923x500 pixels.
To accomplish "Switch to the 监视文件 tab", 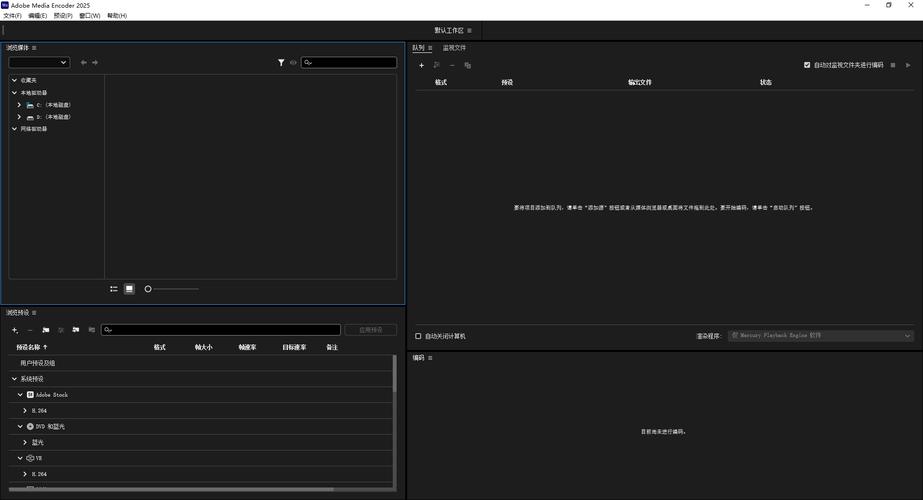I will (454, 48).
